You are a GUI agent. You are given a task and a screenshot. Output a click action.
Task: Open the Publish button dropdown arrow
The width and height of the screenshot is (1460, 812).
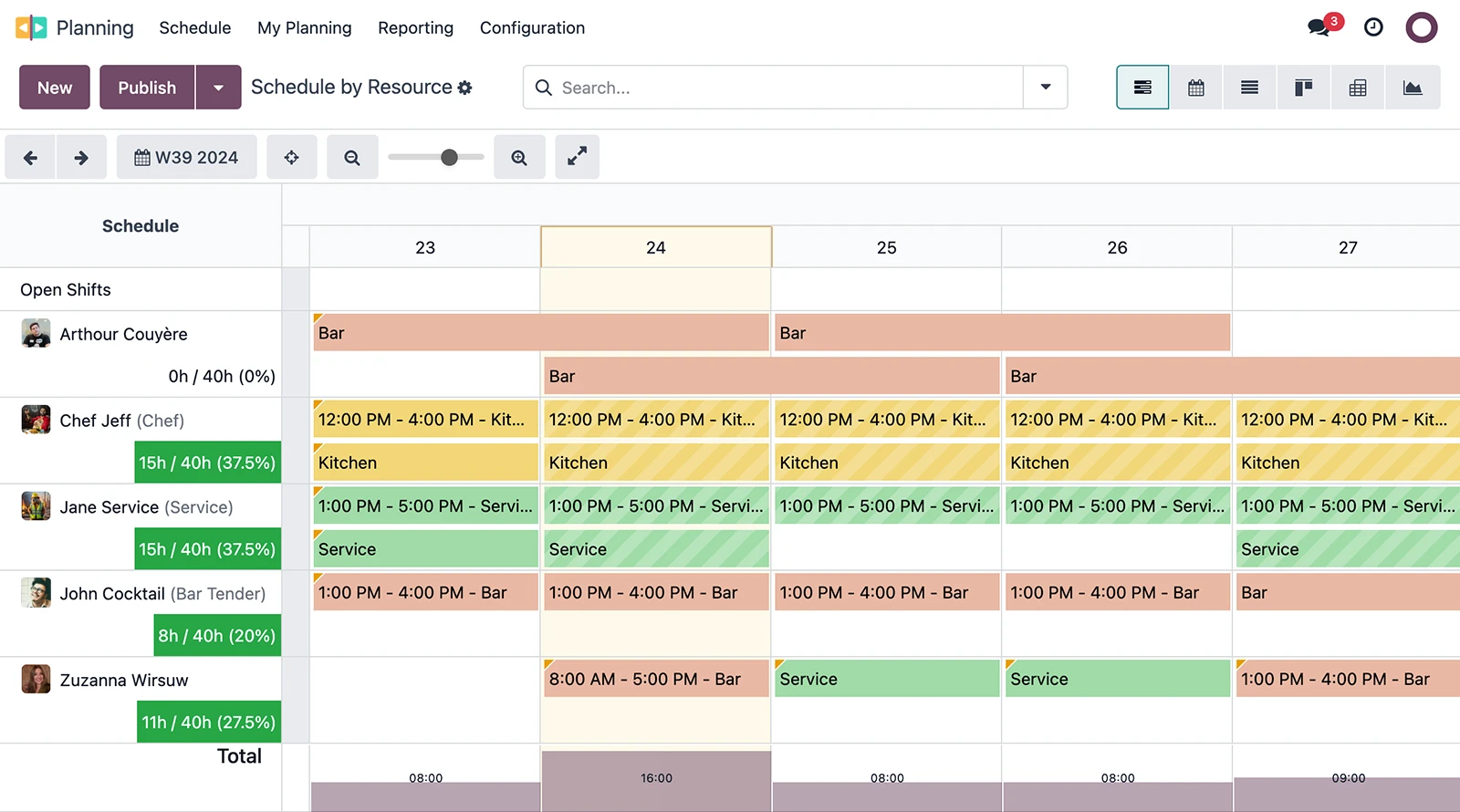[x=218, y=88]
